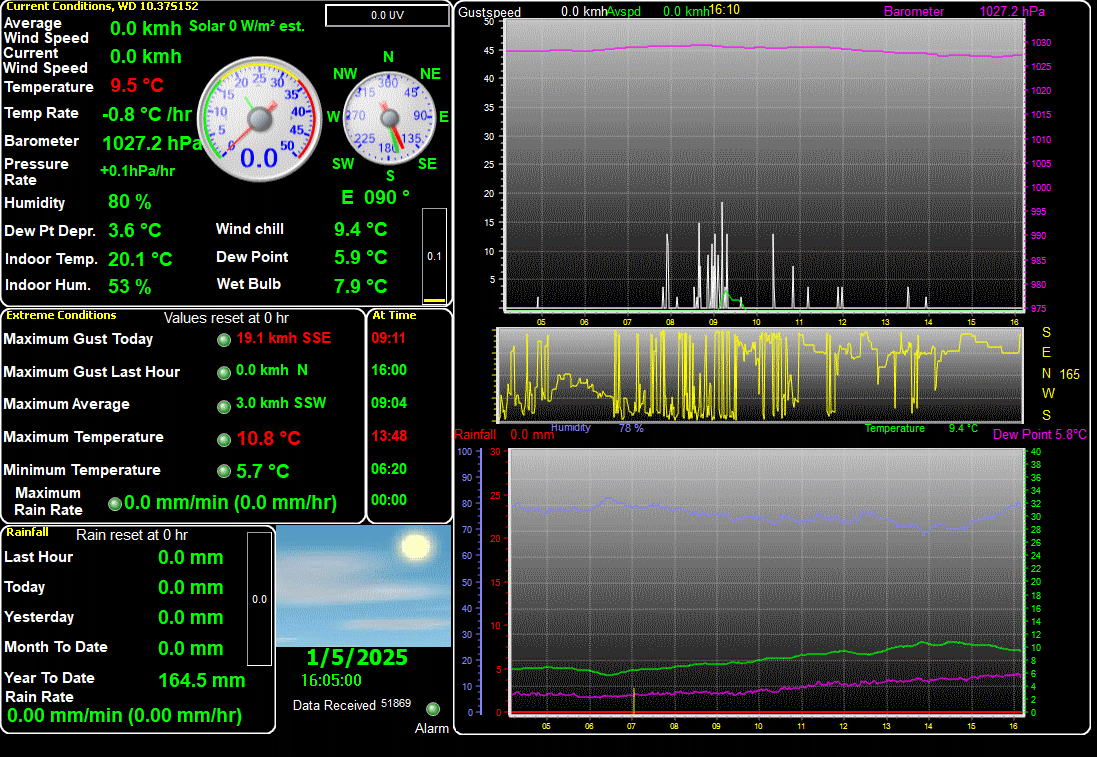Click the max temperature time 13:48
1097x757 pixels.
pos(389,436)
